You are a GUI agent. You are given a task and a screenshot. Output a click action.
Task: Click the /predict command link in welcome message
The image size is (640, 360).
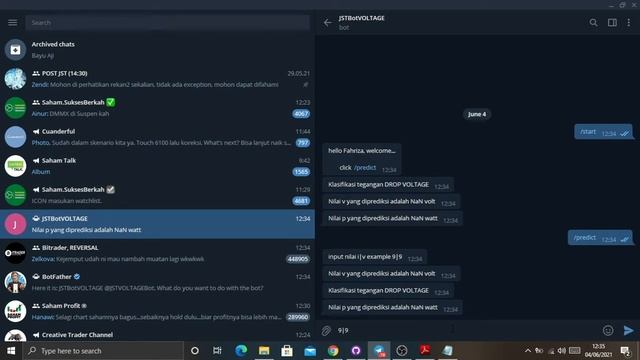click(x=364, y=167)
